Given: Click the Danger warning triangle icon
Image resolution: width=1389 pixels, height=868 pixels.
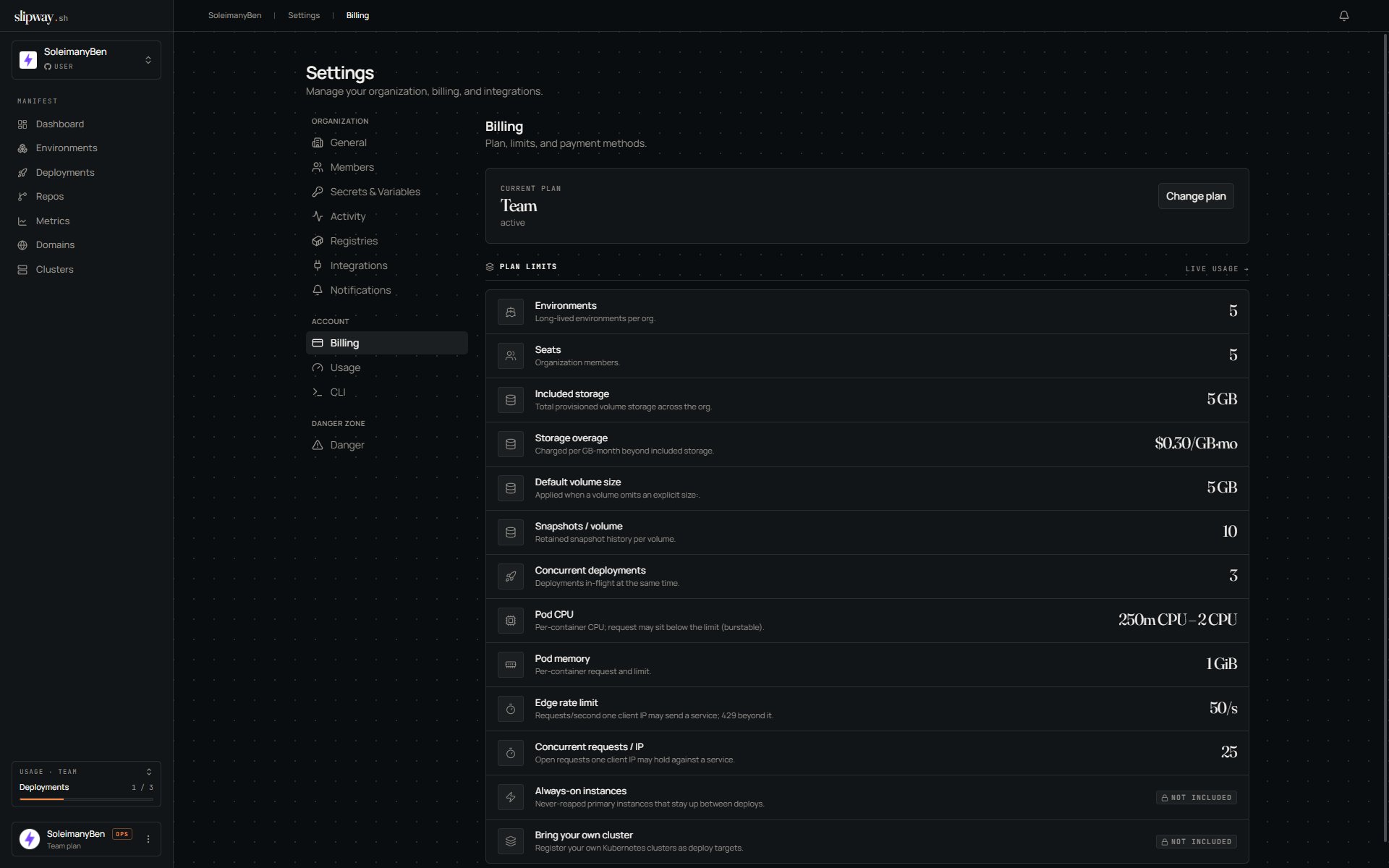Looking at the screenshot, I should 318,446.
